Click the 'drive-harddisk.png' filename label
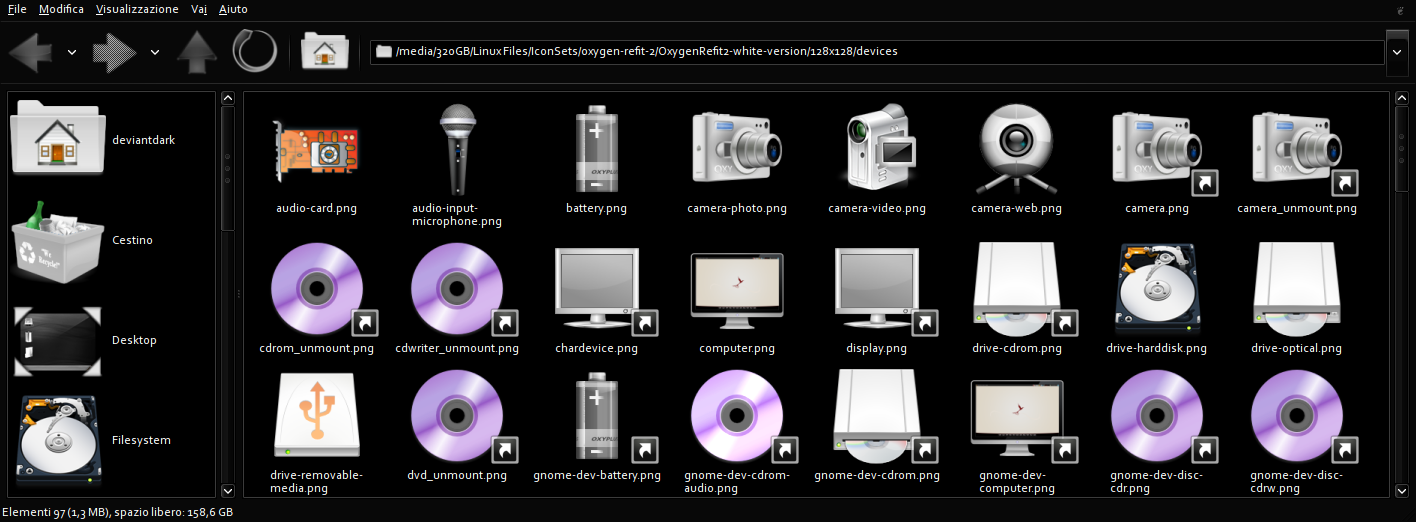The image size is (1416, 522). pos(1156,348)
